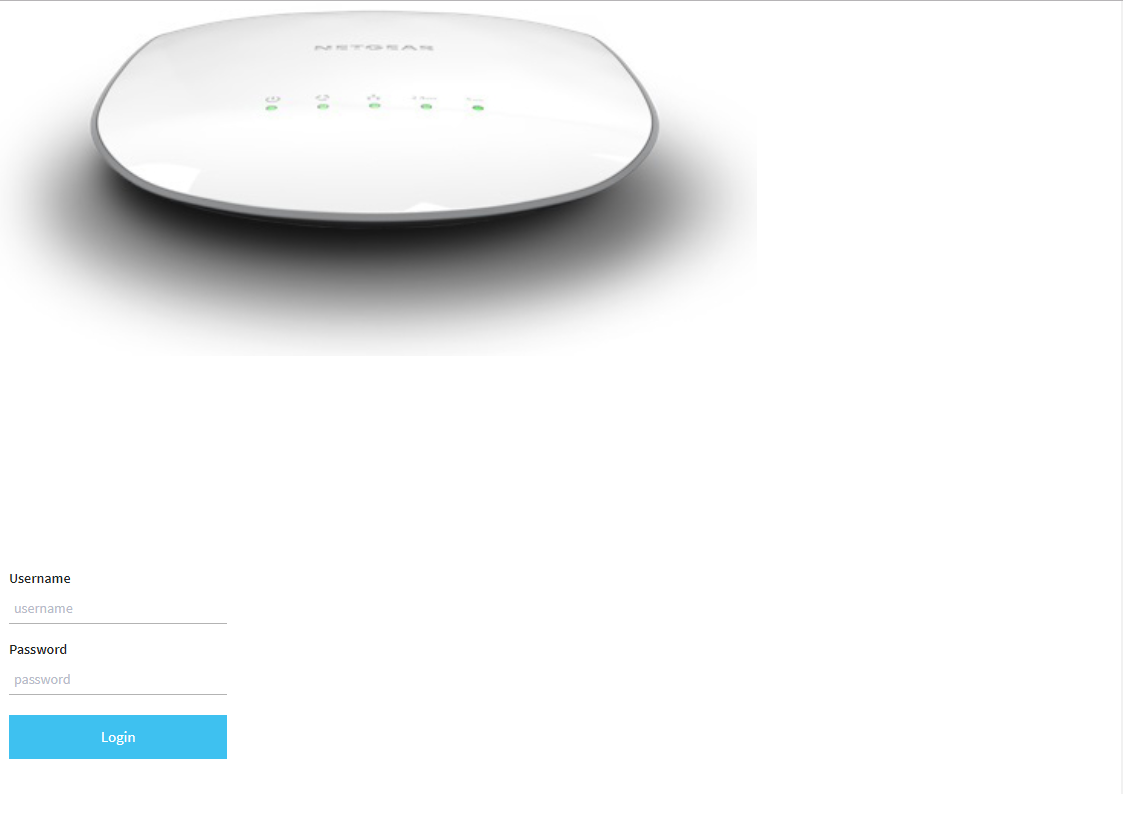Click the 5 GHz label on the router
This screenshot has height=814, width=1126.
pos(475,100)
